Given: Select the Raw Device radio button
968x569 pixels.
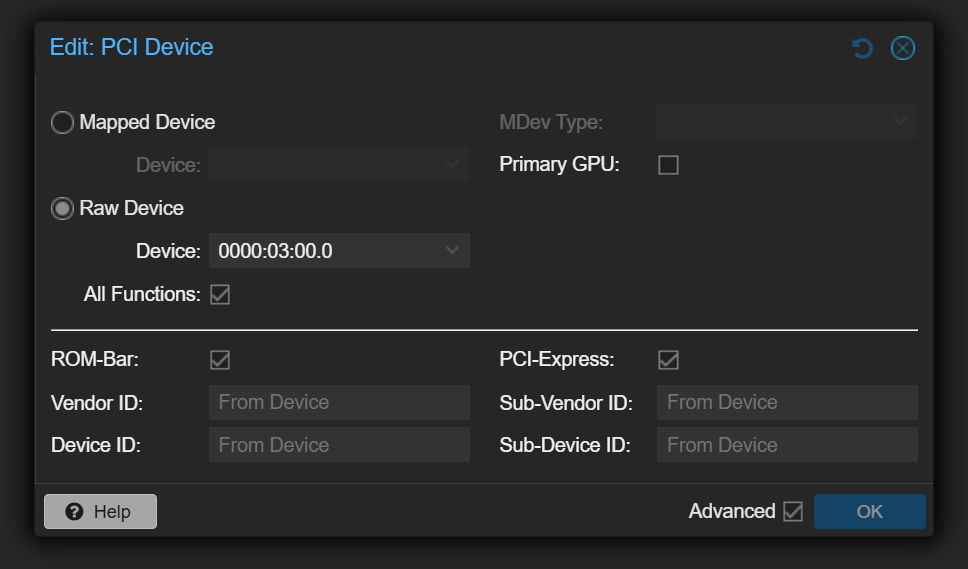Looking at the screenshot, I should click(62, 209).
